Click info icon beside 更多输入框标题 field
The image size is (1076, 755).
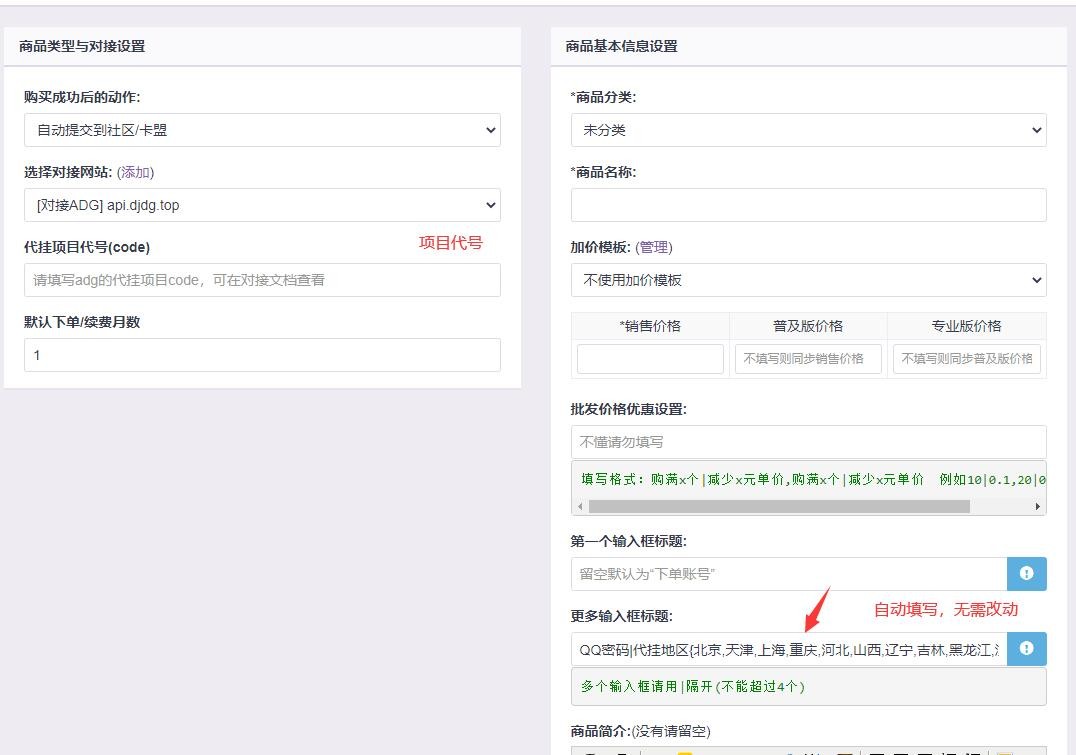pos(1026,649)
